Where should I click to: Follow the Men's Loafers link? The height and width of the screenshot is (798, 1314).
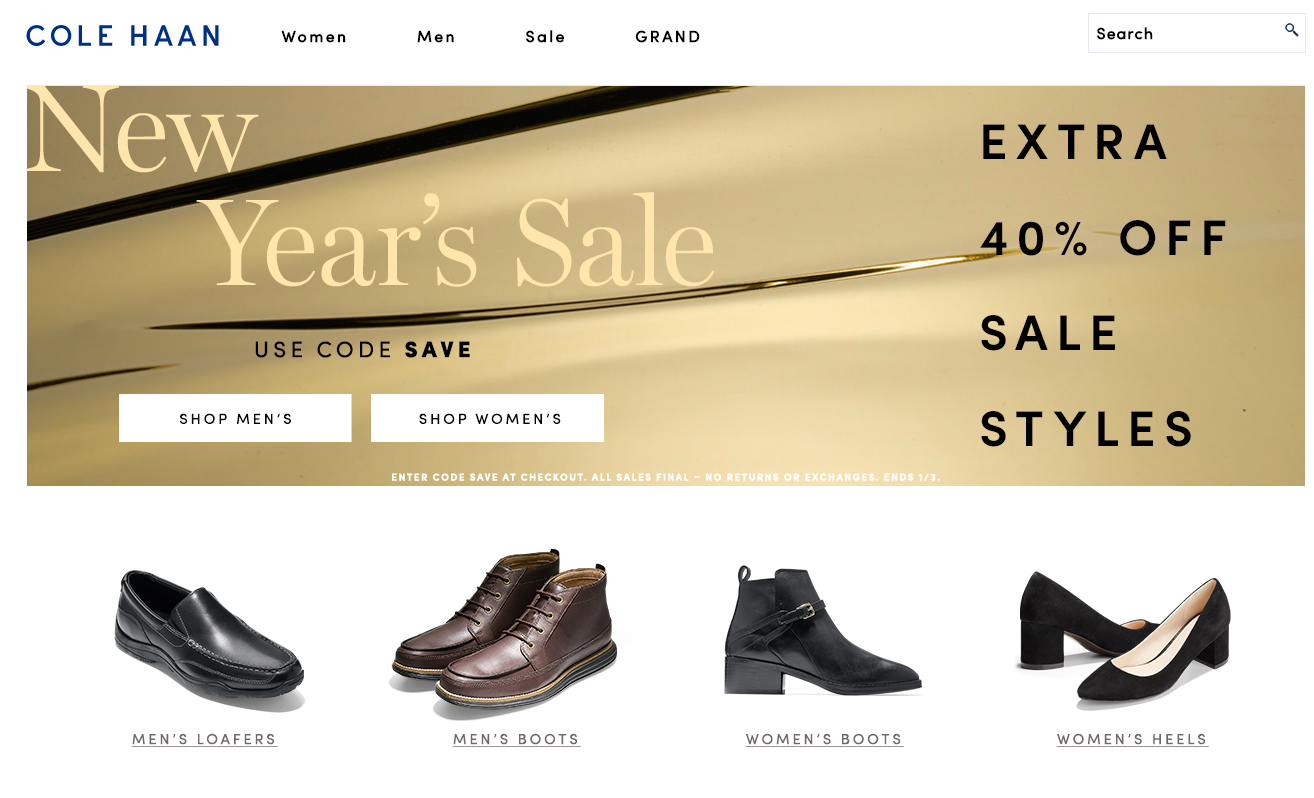[x=204, y=740]
